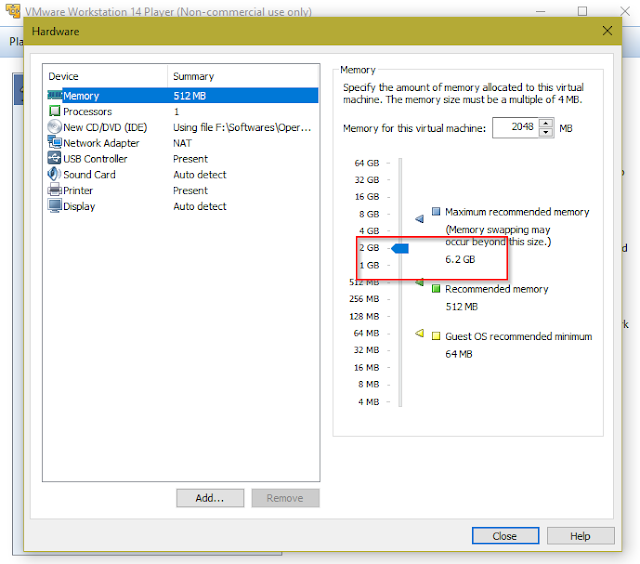
Task: Click the 8 GB slider label
Action: [369, 214]
